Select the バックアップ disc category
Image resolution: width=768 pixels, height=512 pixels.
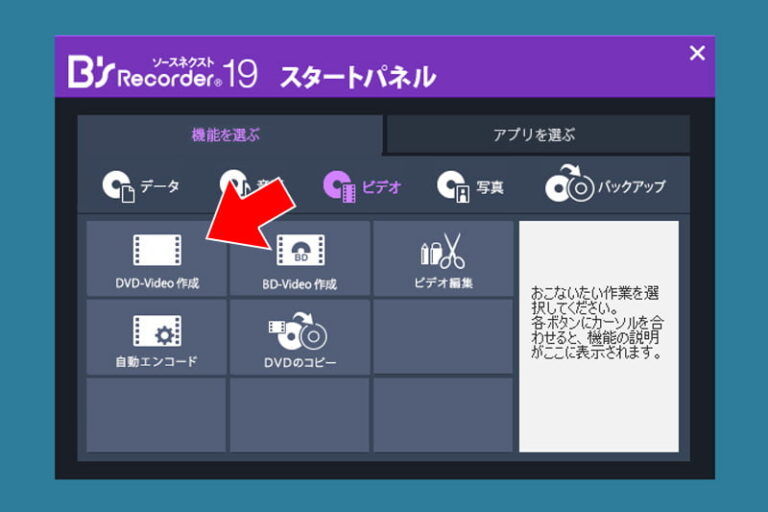[x=605, y=184]
